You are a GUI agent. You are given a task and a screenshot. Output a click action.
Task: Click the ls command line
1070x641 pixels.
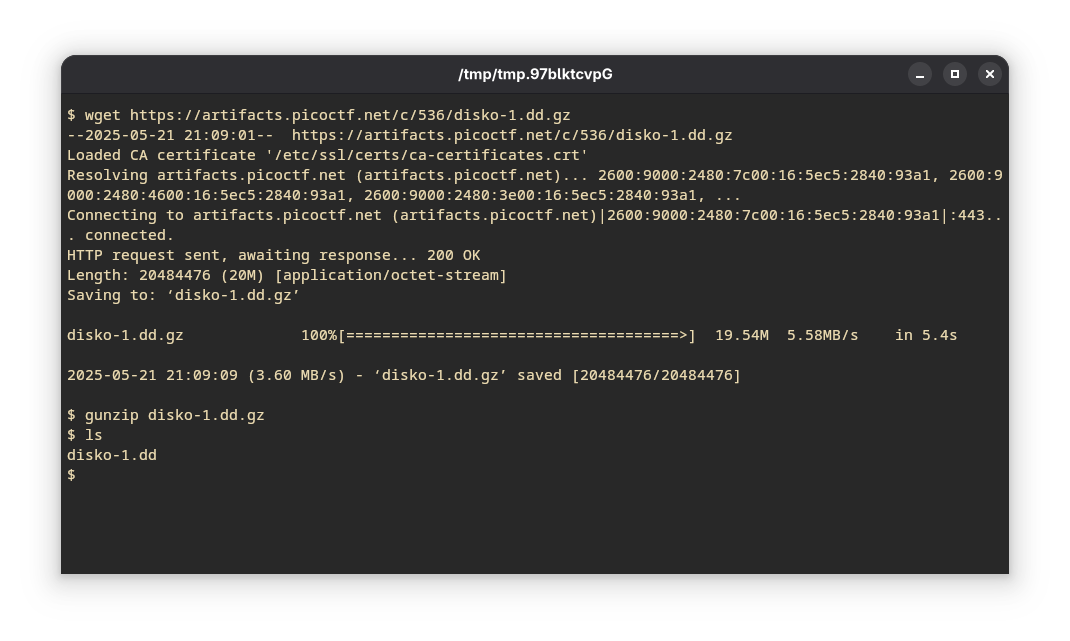pyautogui.click(x=94, y=435)
